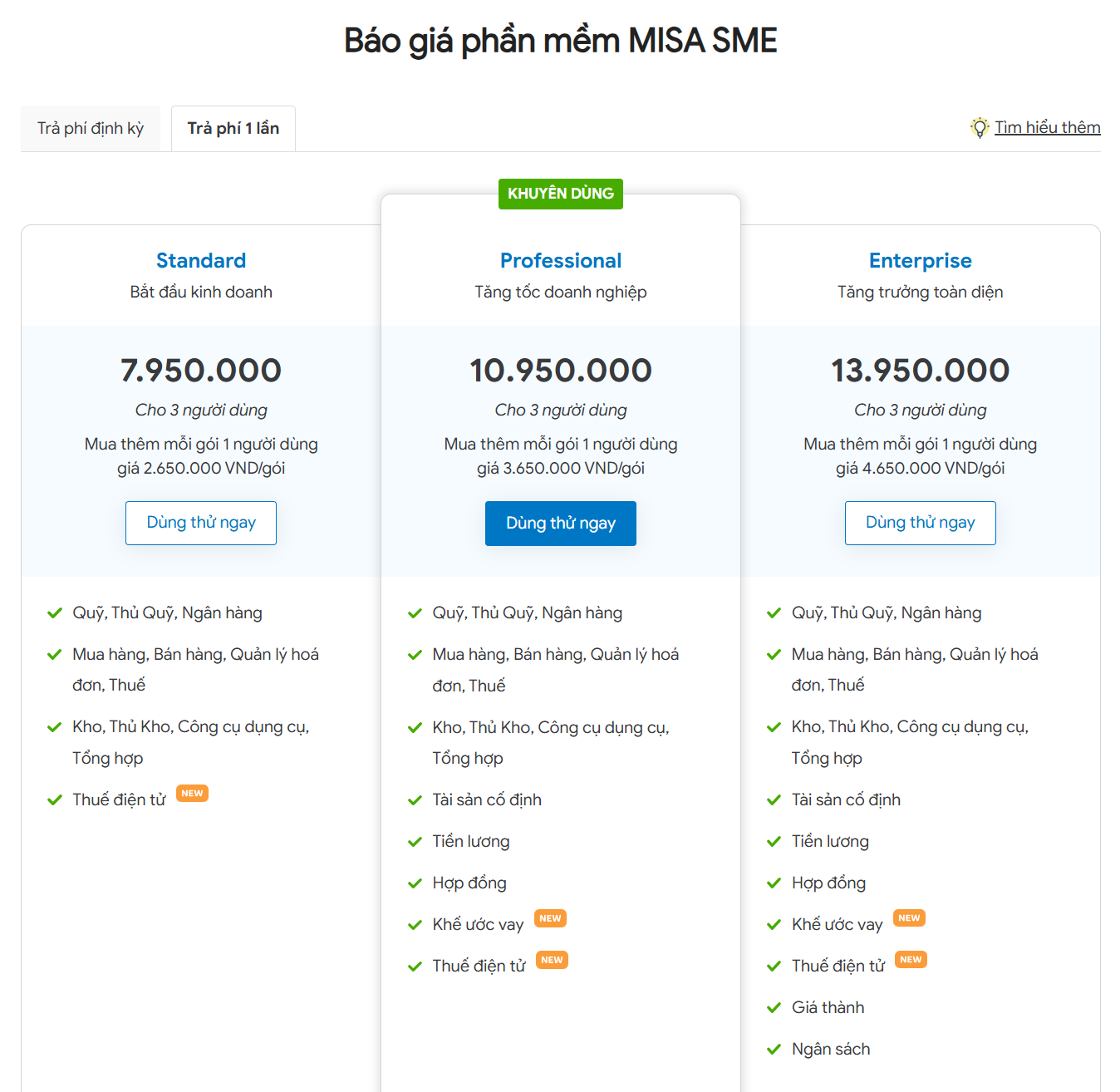Click the NEW badge beside Thuế điện tử Enterprise
The height and width of the screenshot is (1092, 1120).
coord(911,959)
